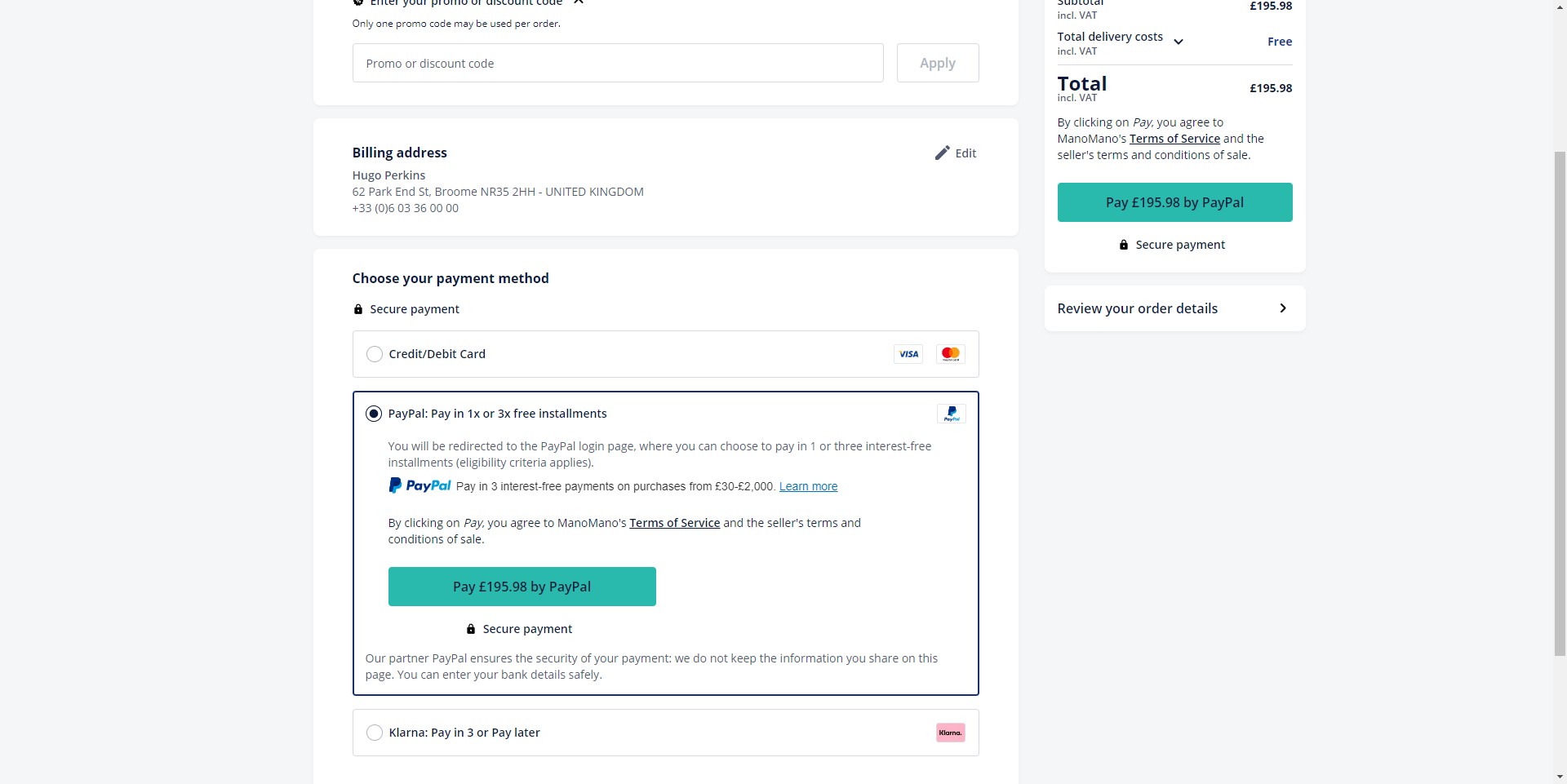The width and height of the screenshot is (1567, 784).
Task: Click Pay £195.98 by PayPal in sidebar
Action: 1174,202
